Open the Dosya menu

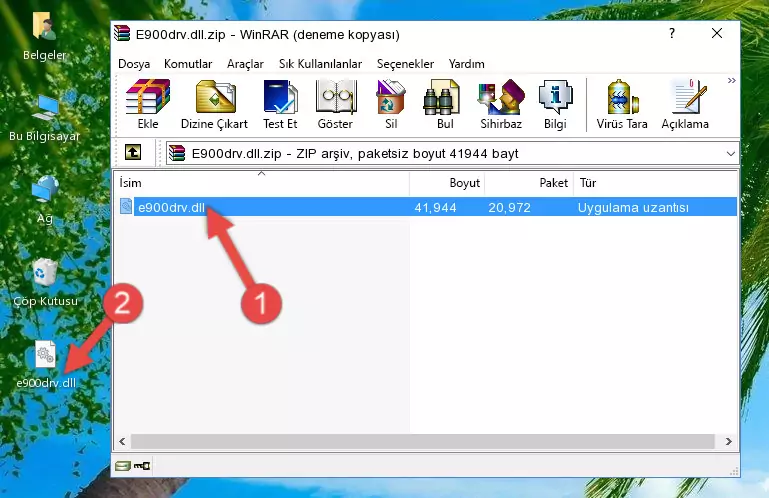coord(134,64)
